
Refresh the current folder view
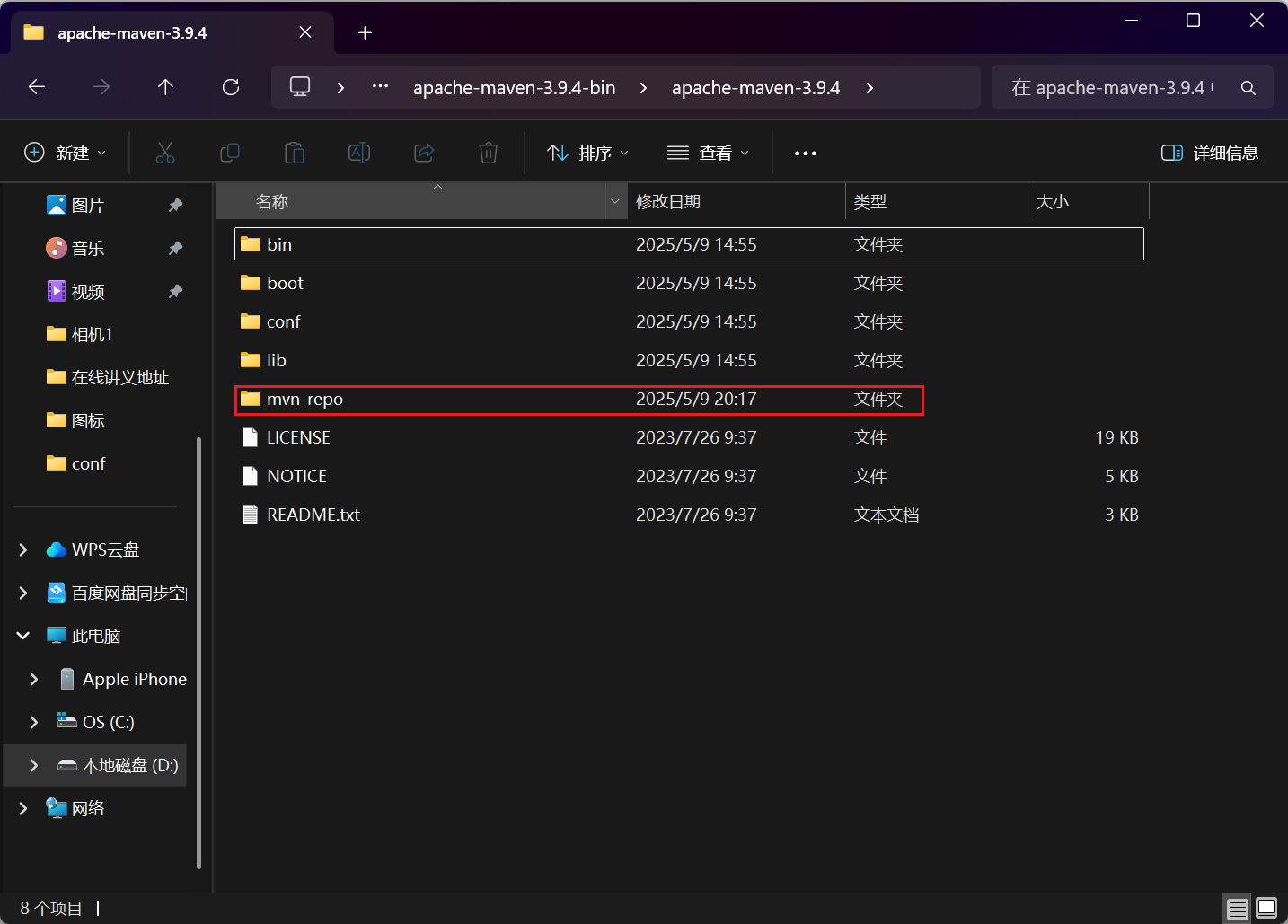pos(231,87)
